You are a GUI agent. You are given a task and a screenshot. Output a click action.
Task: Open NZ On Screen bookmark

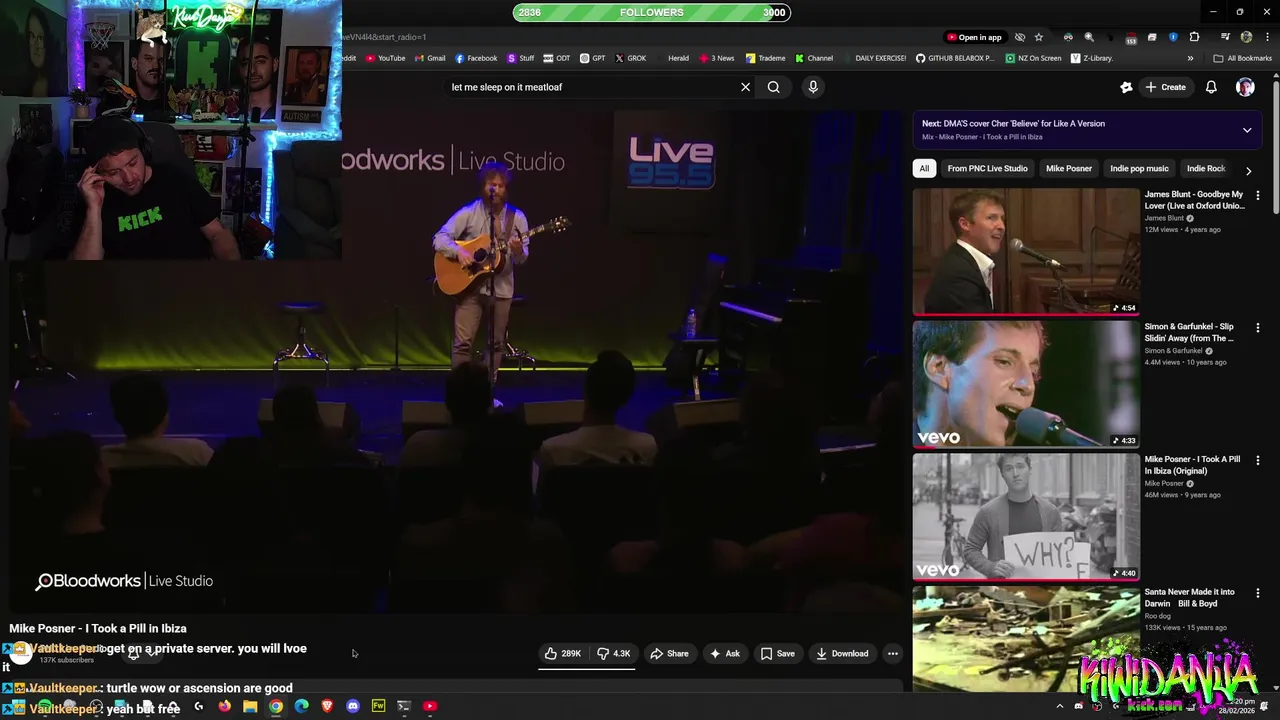(x=1033, y=58)
